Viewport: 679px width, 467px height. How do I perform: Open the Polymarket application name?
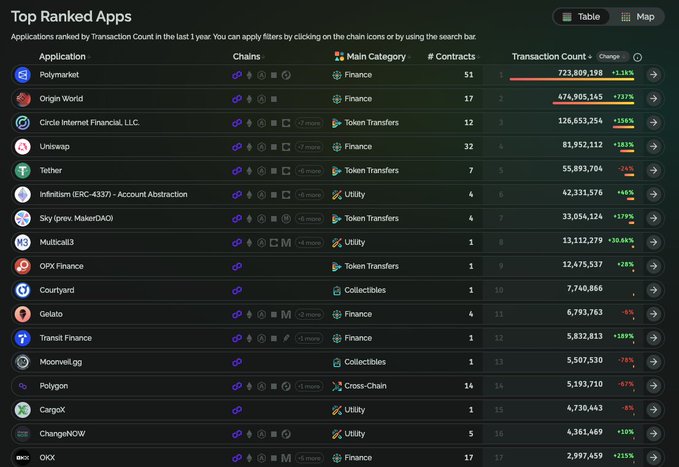pos(59,75)
